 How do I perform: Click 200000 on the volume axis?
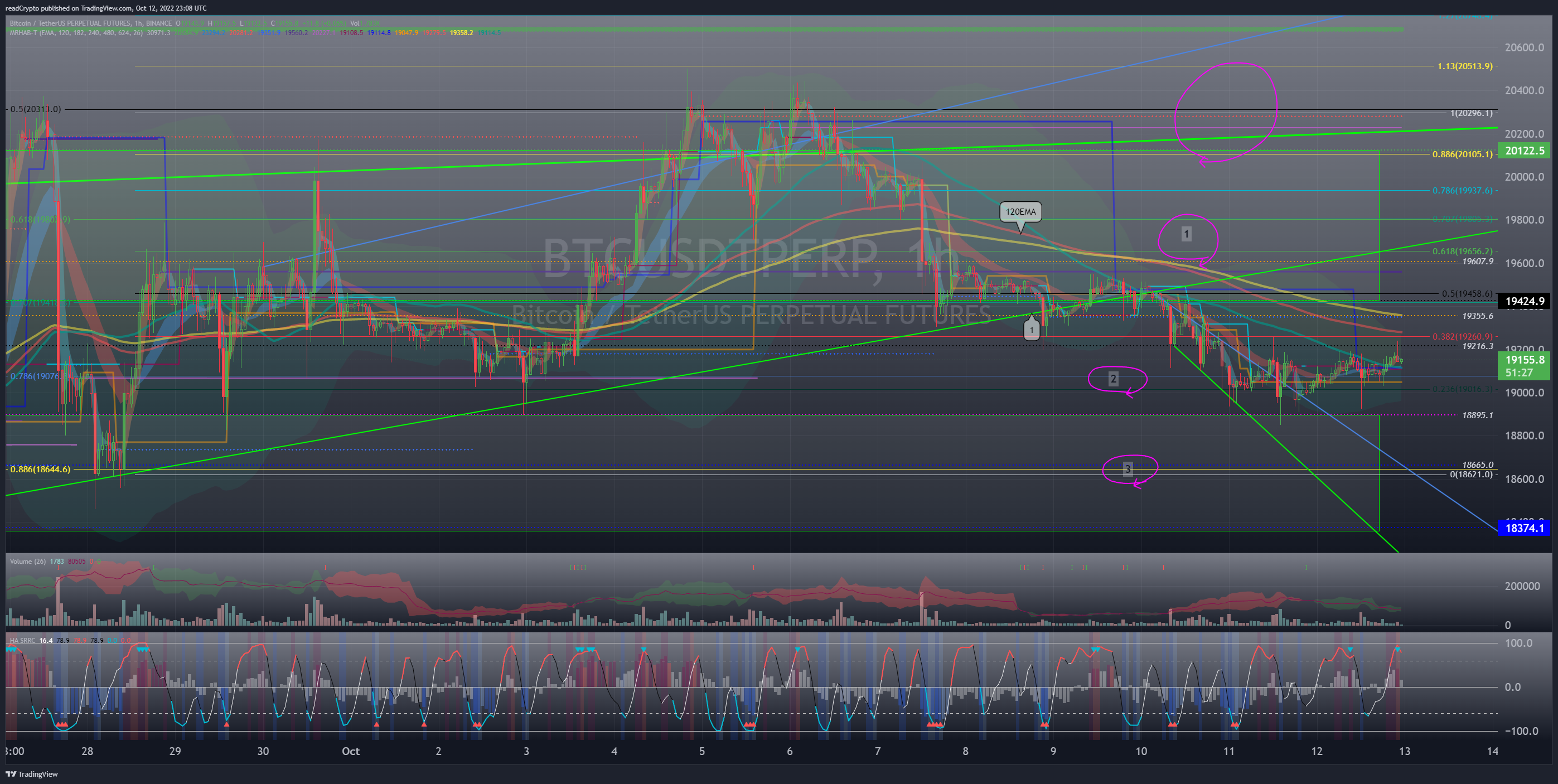click(x=1522, y=585)
